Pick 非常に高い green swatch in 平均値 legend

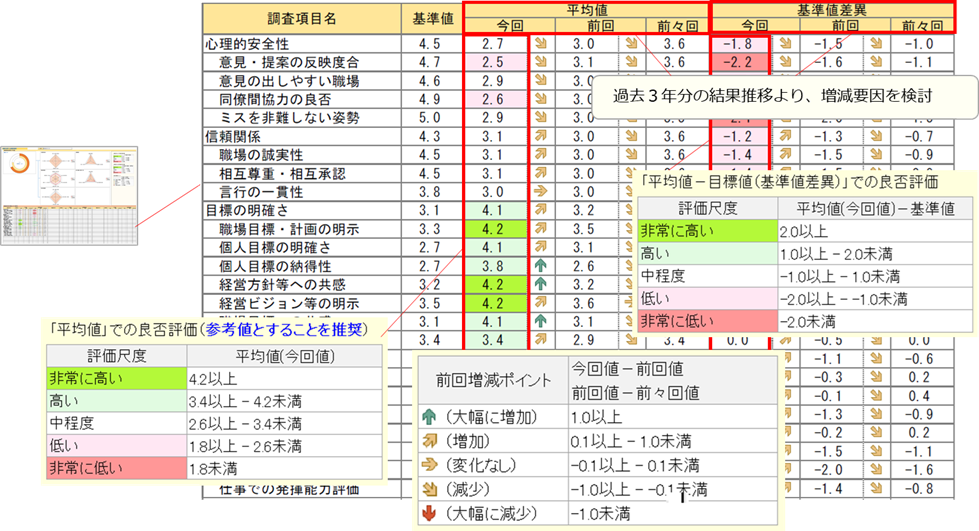coord(112,378)
